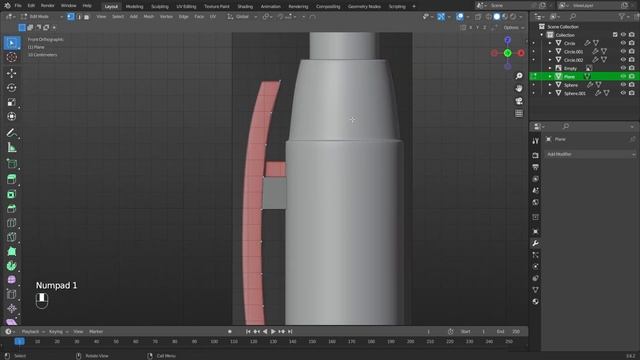Screen dimensions: 640x360
Task: Expand the Plane object in outliner
Action: tap(550, 76)
